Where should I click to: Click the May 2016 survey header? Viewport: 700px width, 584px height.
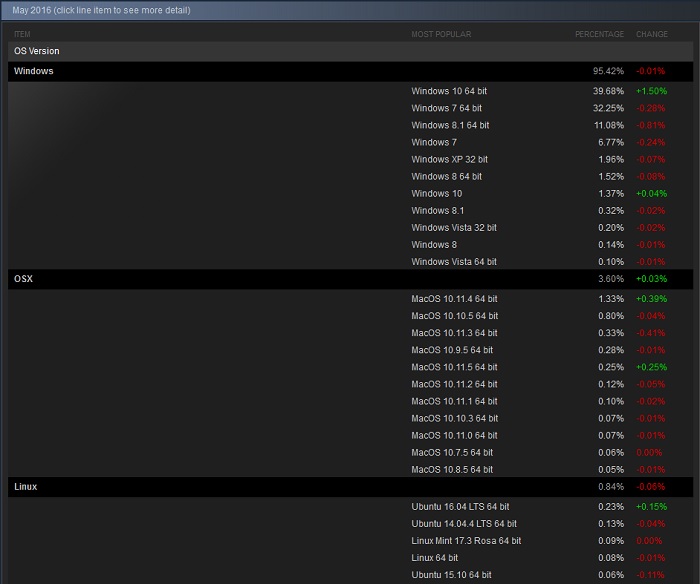pyautogui.click(x=101, y=11)
